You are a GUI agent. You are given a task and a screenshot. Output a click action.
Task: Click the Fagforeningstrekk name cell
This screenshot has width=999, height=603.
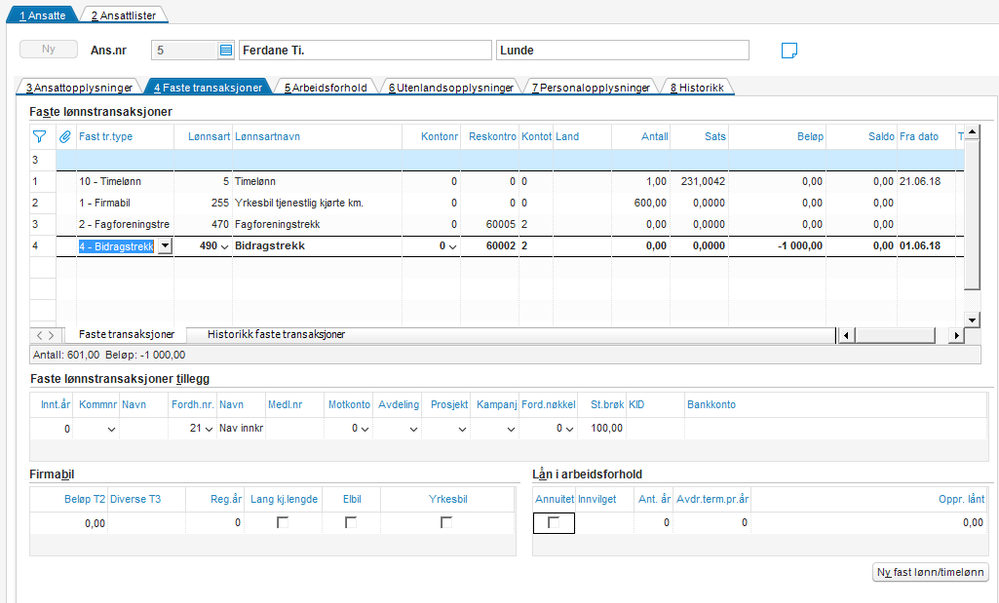click(x=317, y=224)
